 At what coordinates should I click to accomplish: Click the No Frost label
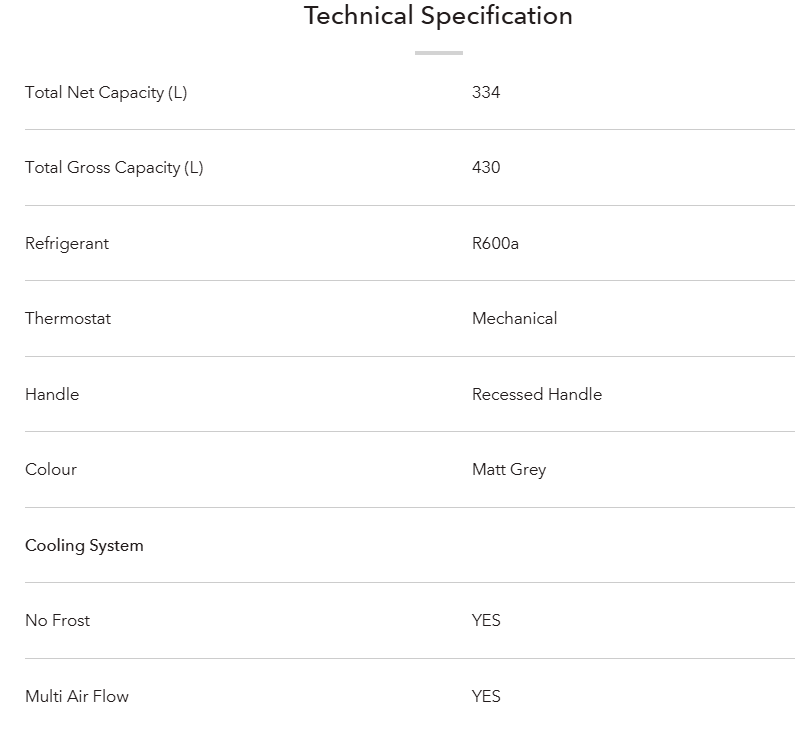(57, 621)
